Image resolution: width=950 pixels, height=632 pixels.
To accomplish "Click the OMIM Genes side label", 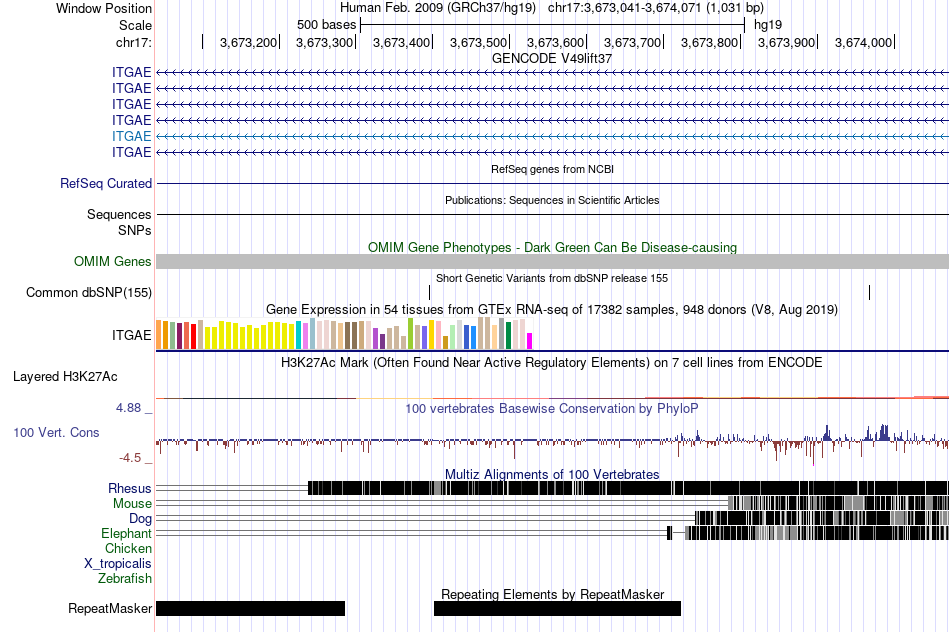I will coord(113,262).
